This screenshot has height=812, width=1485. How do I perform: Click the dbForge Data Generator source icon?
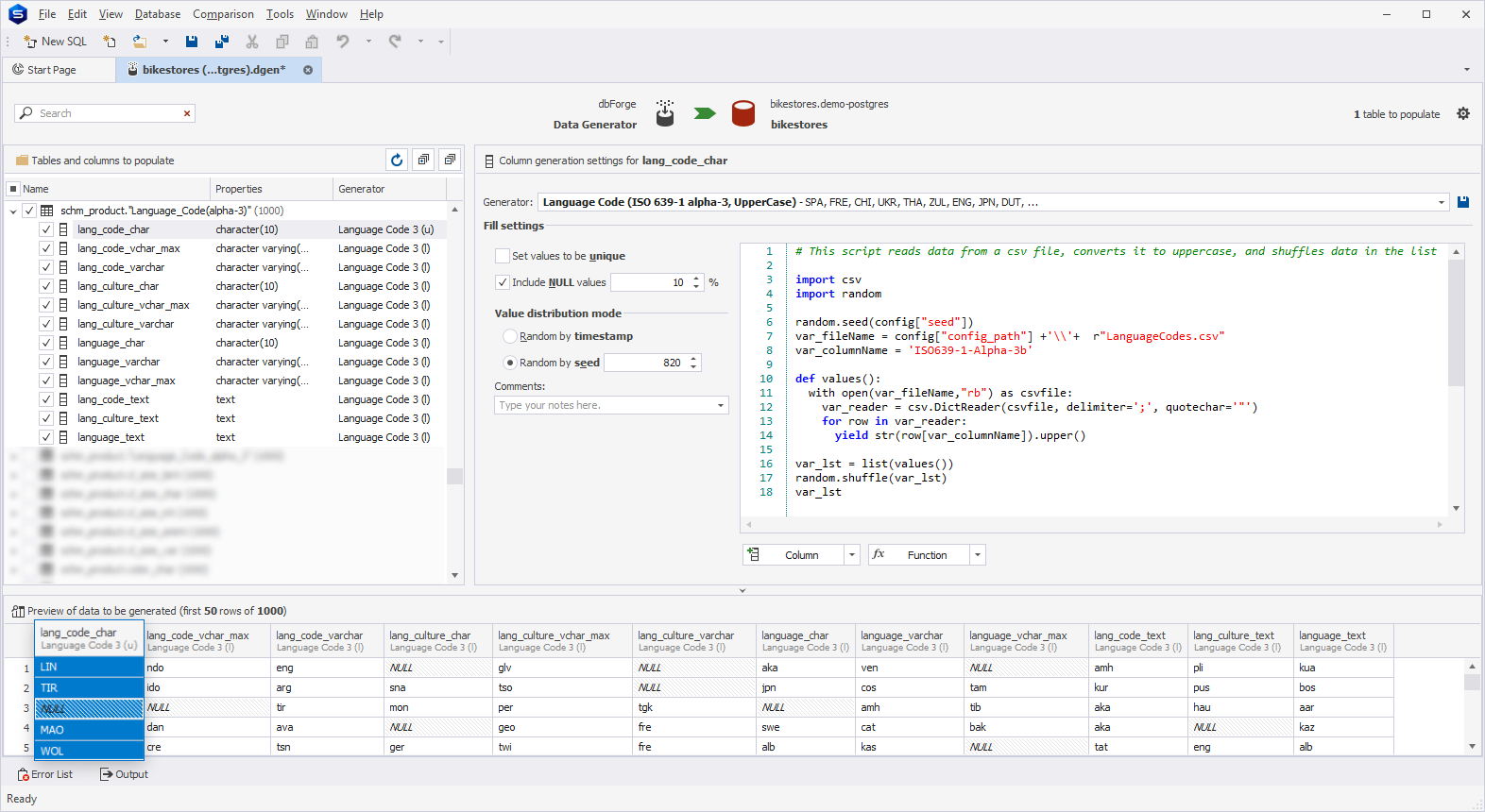click(665, 113)
